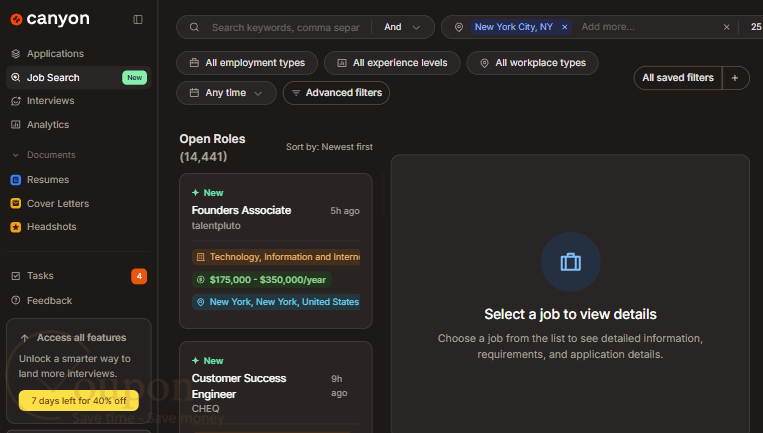
Task: Click the Access all features heading
Action: [81, 338]
